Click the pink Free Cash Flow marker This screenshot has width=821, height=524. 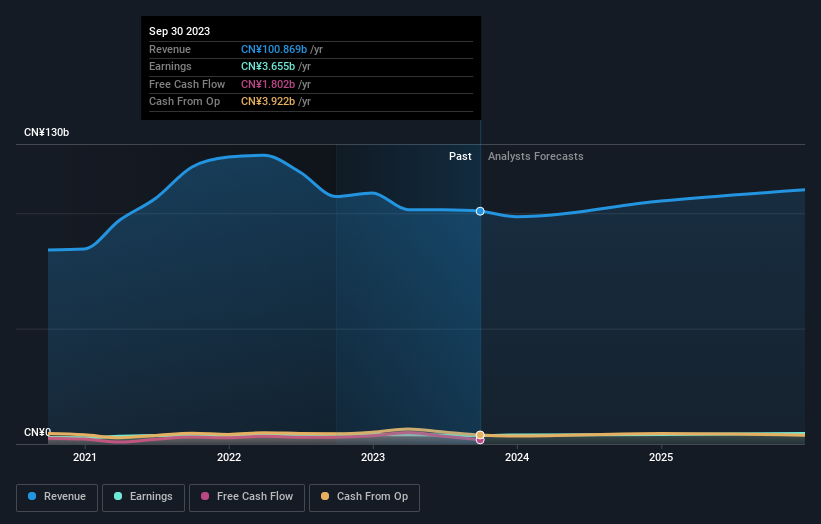coord(480,441)
